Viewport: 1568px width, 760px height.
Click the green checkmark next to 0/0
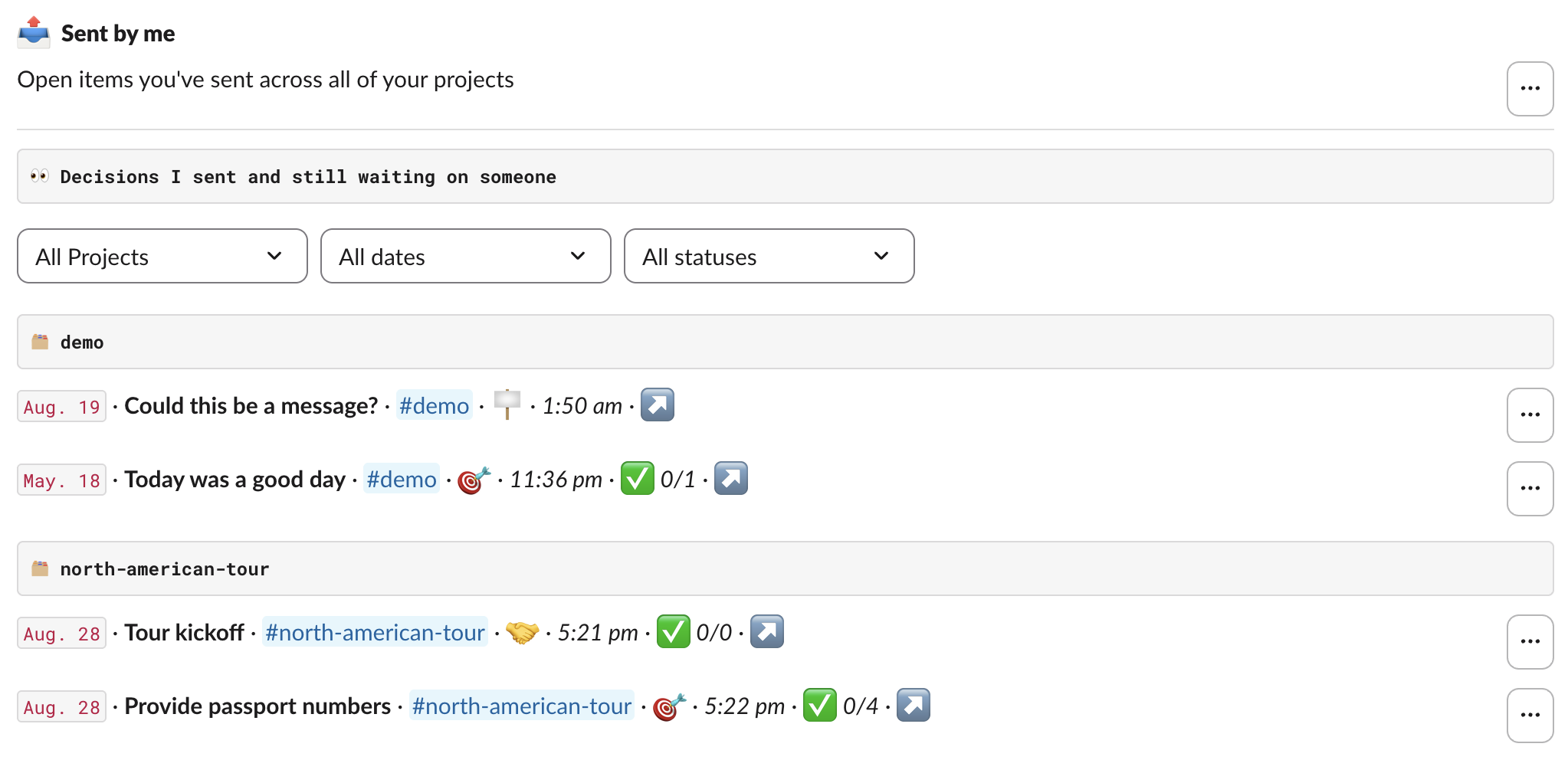674,631
